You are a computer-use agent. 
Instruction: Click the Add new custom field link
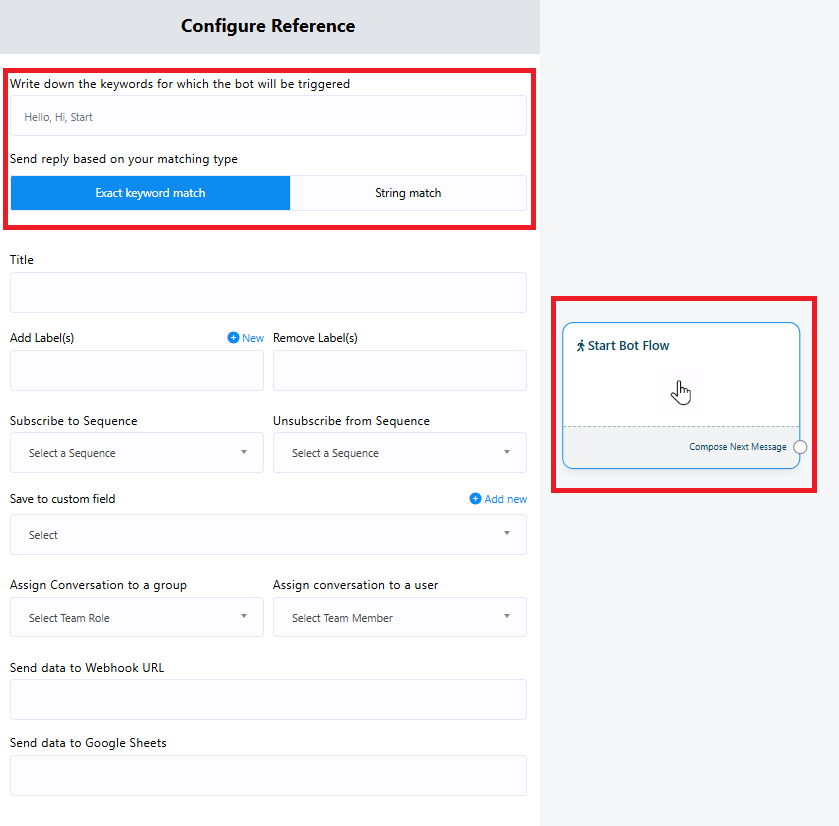[x=505, y=499]
